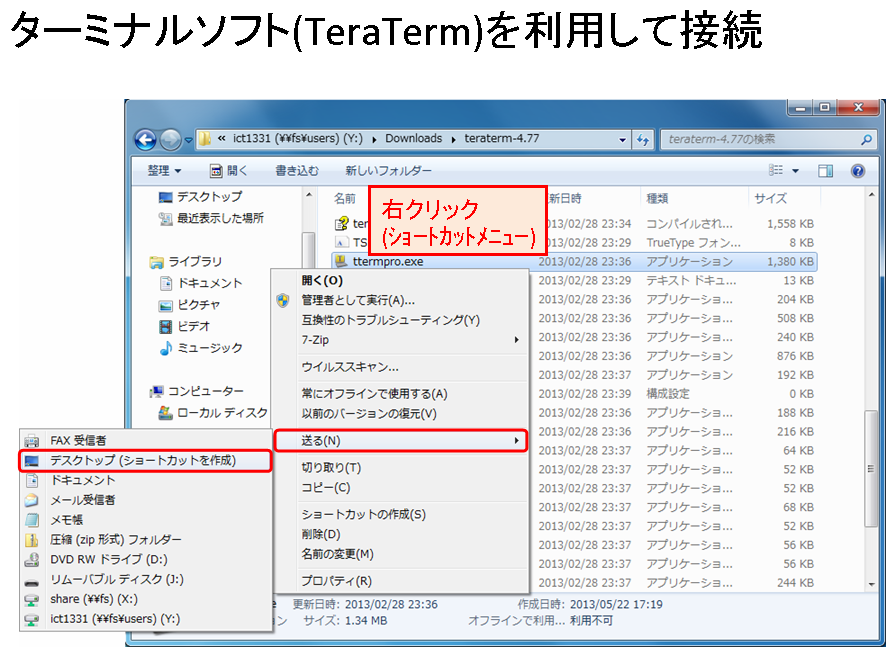Click the TrueType フォン... type cell
The image size is (886, 647).
[693, 243]
